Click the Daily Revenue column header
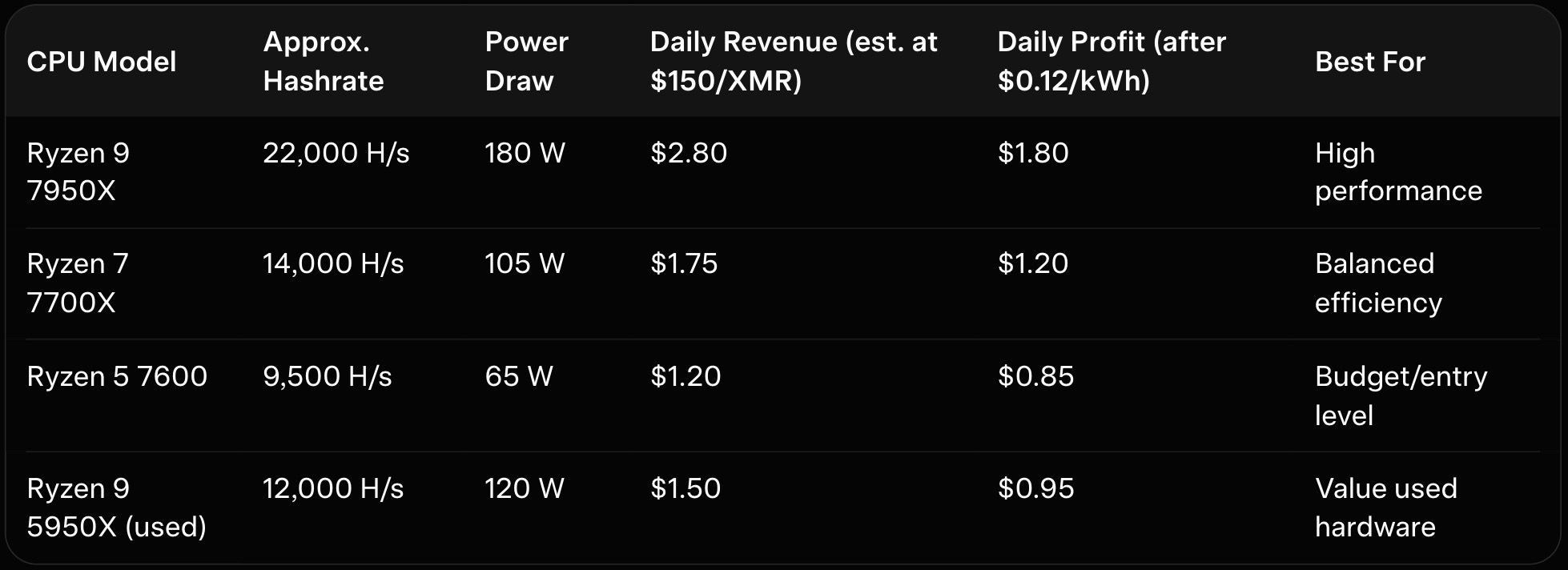1568x570 pixels. (x=793, y=62)
